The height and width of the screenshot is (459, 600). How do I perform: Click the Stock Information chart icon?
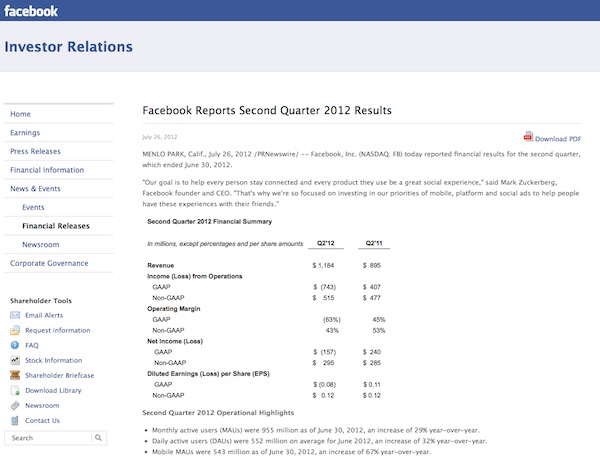click(15, 360)
